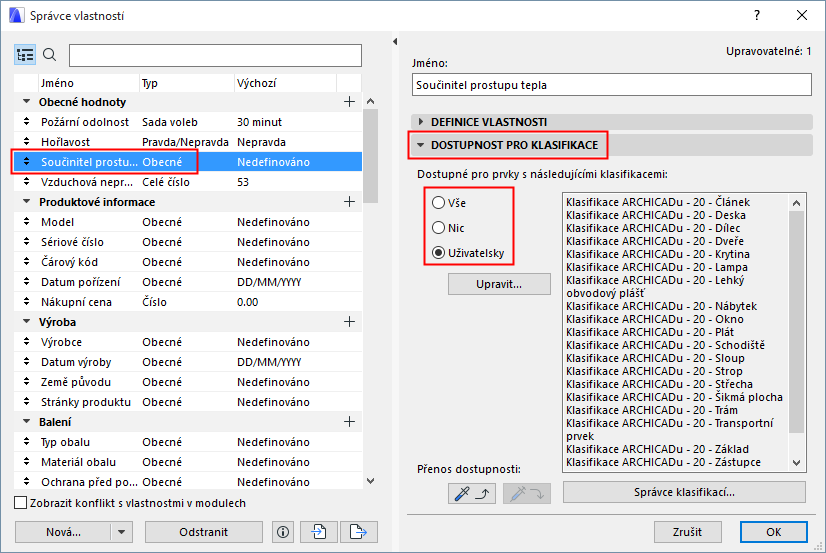Grab reorder handle of Čárový kód

(x=26, y=262)
